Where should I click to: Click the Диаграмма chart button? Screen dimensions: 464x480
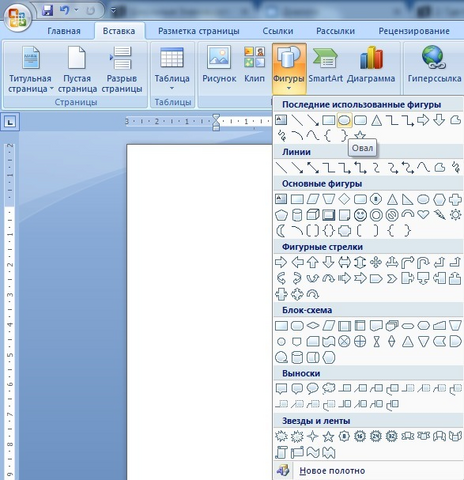tap(371, 65)
